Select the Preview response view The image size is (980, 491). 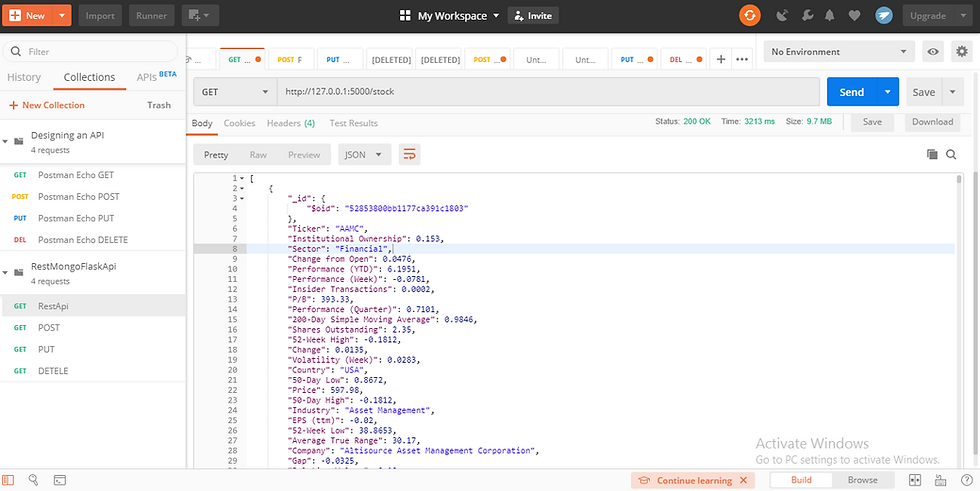pyautogui.click(x=304, y=155)
